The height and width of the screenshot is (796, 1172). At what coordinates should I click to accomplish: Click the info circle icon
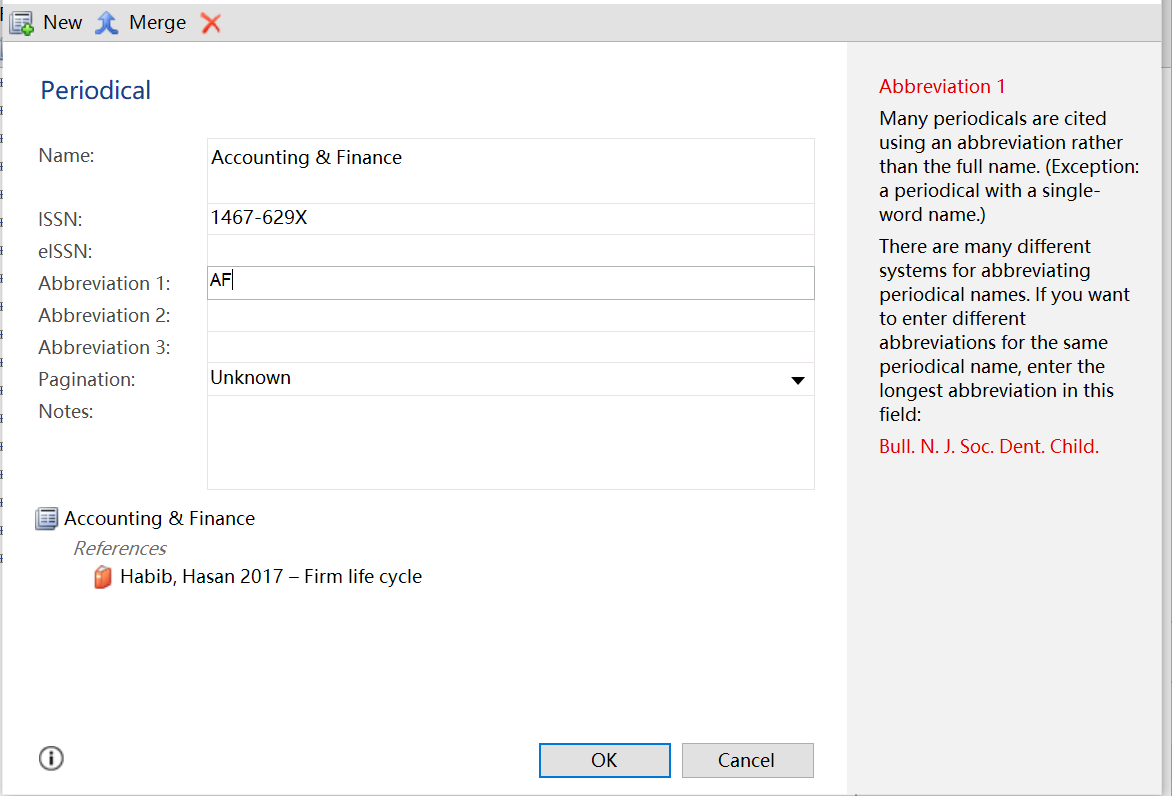(x=51, y=758)
